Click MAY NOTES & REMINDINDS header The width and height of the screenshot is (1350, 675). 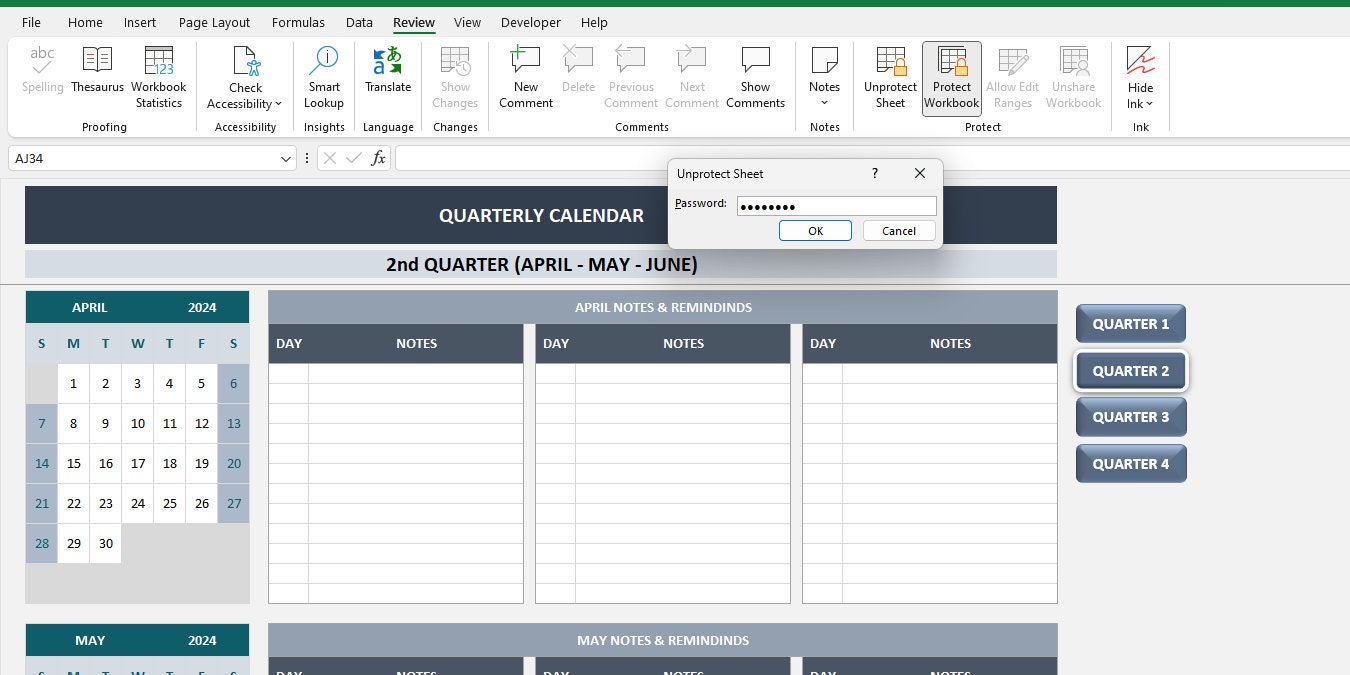[x=663, y=640]
